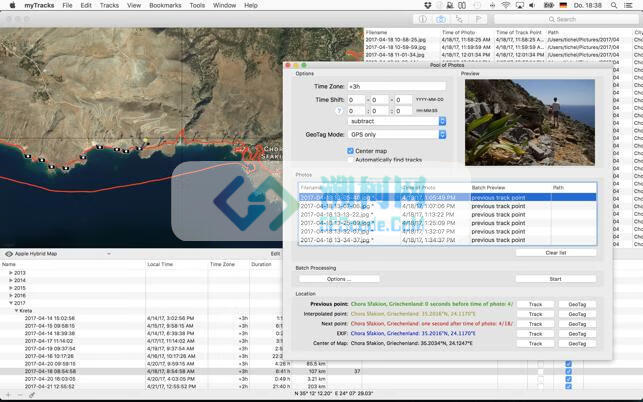Open the volume control in menu bar
This screenshot has height=402, width=643.
[x=532, y=5]
